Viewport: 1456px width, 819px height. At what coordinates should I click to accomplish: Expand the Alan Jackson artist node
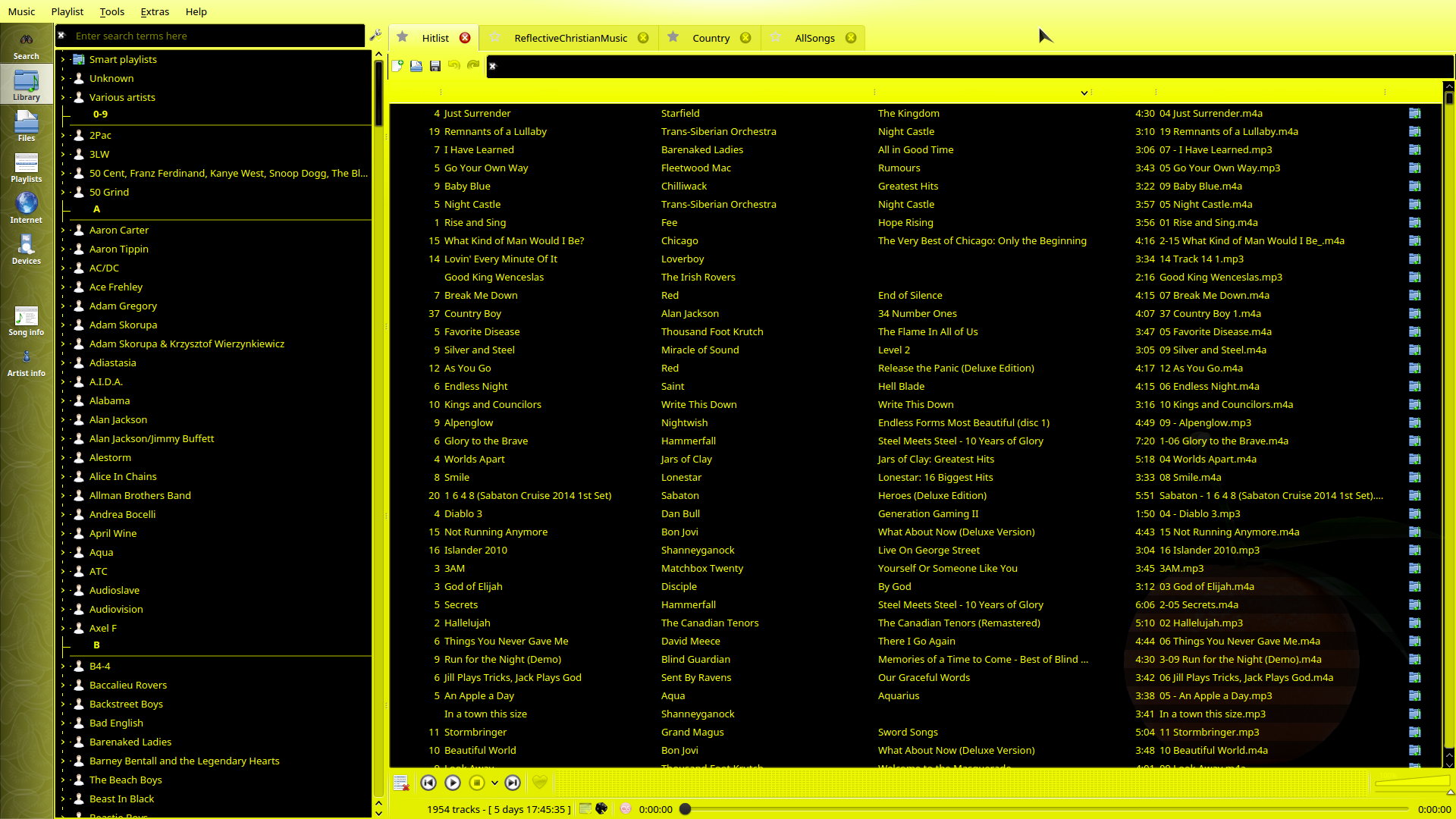pyautogui.click(x=63, y=419)
